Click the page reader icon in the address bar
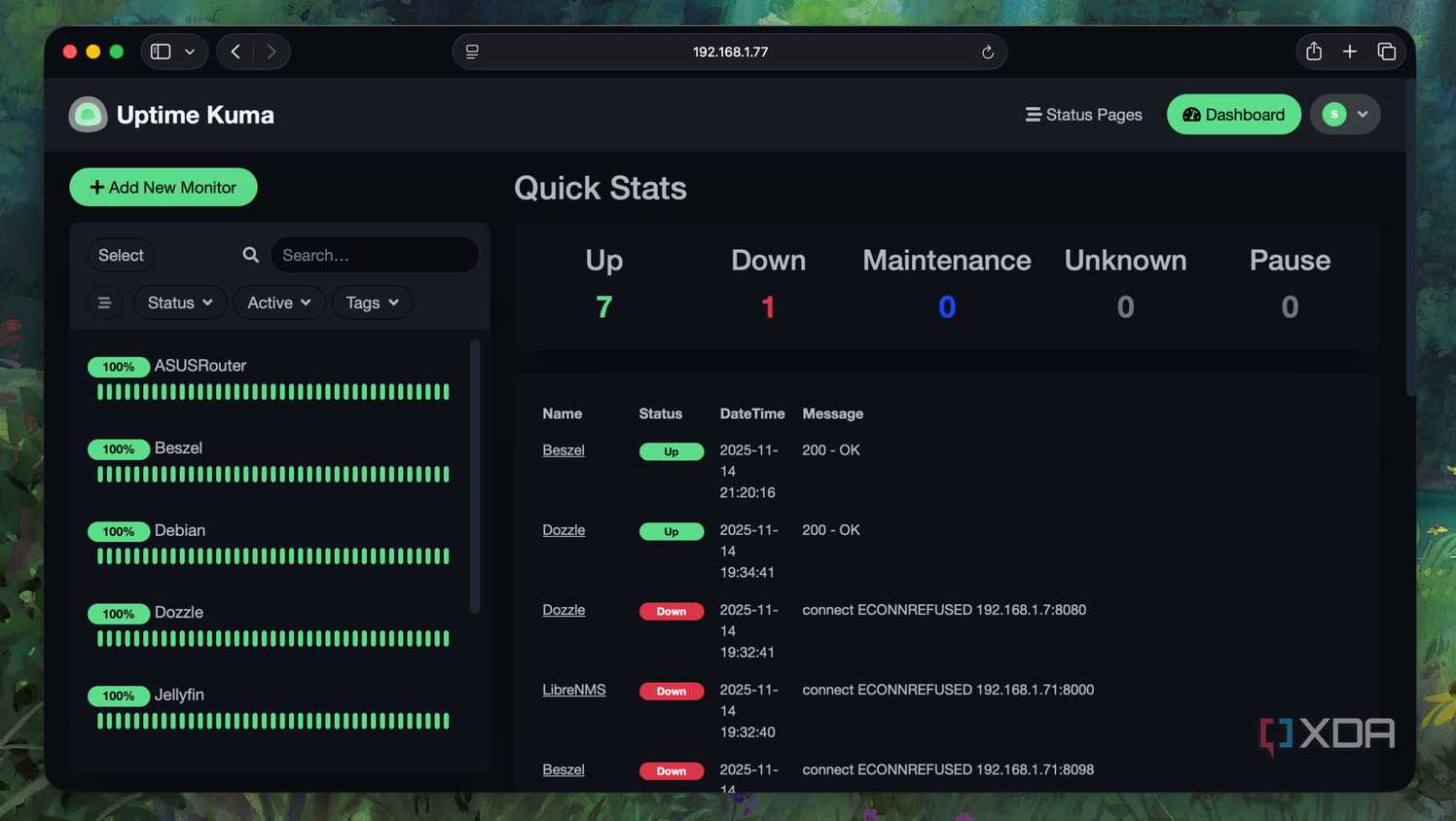Image resolution: width=1456 pixels, height=821 pixels. (472, 52)
